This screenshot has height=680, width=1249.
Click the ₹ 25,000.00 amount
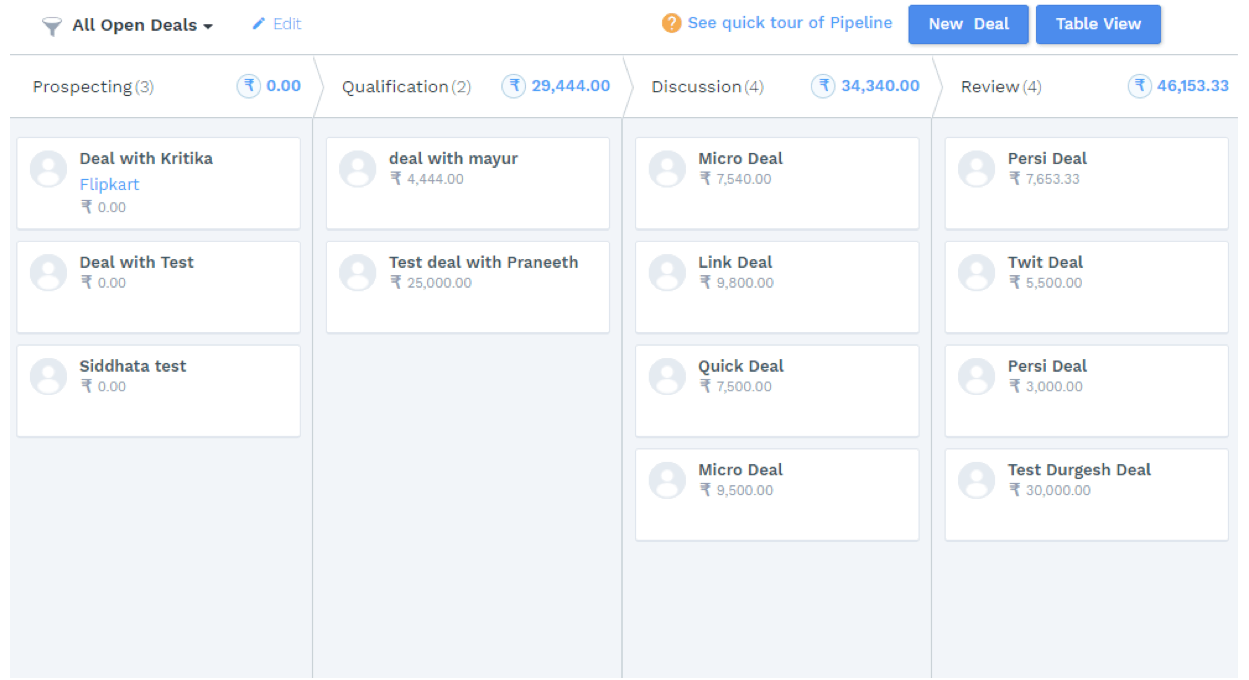coord(431,283)
